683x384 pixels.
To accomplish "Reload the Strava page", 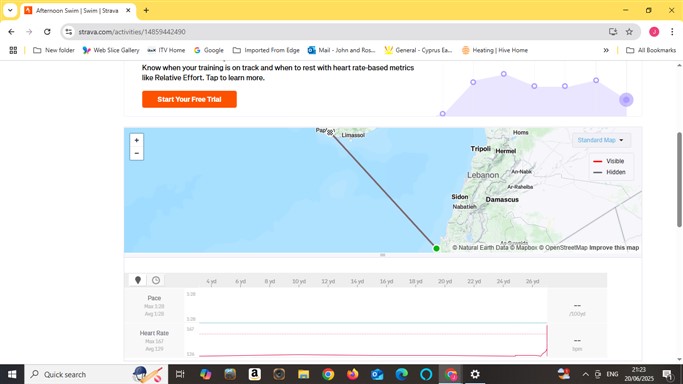I will coord(47,32).
